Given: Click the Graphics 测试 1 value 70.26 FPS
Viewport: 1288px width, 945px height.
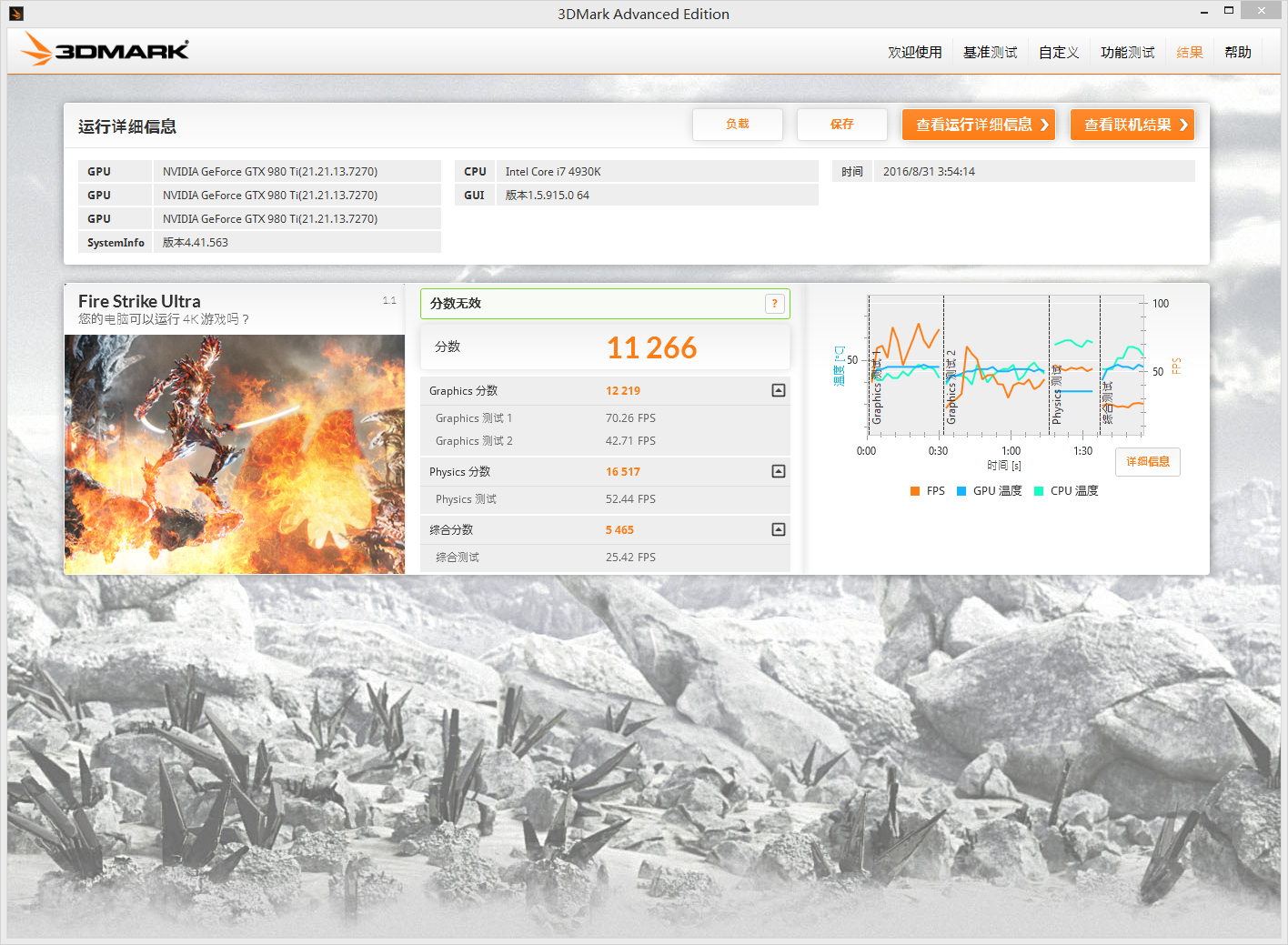Looking at the screenshot, I should (630, 418).
